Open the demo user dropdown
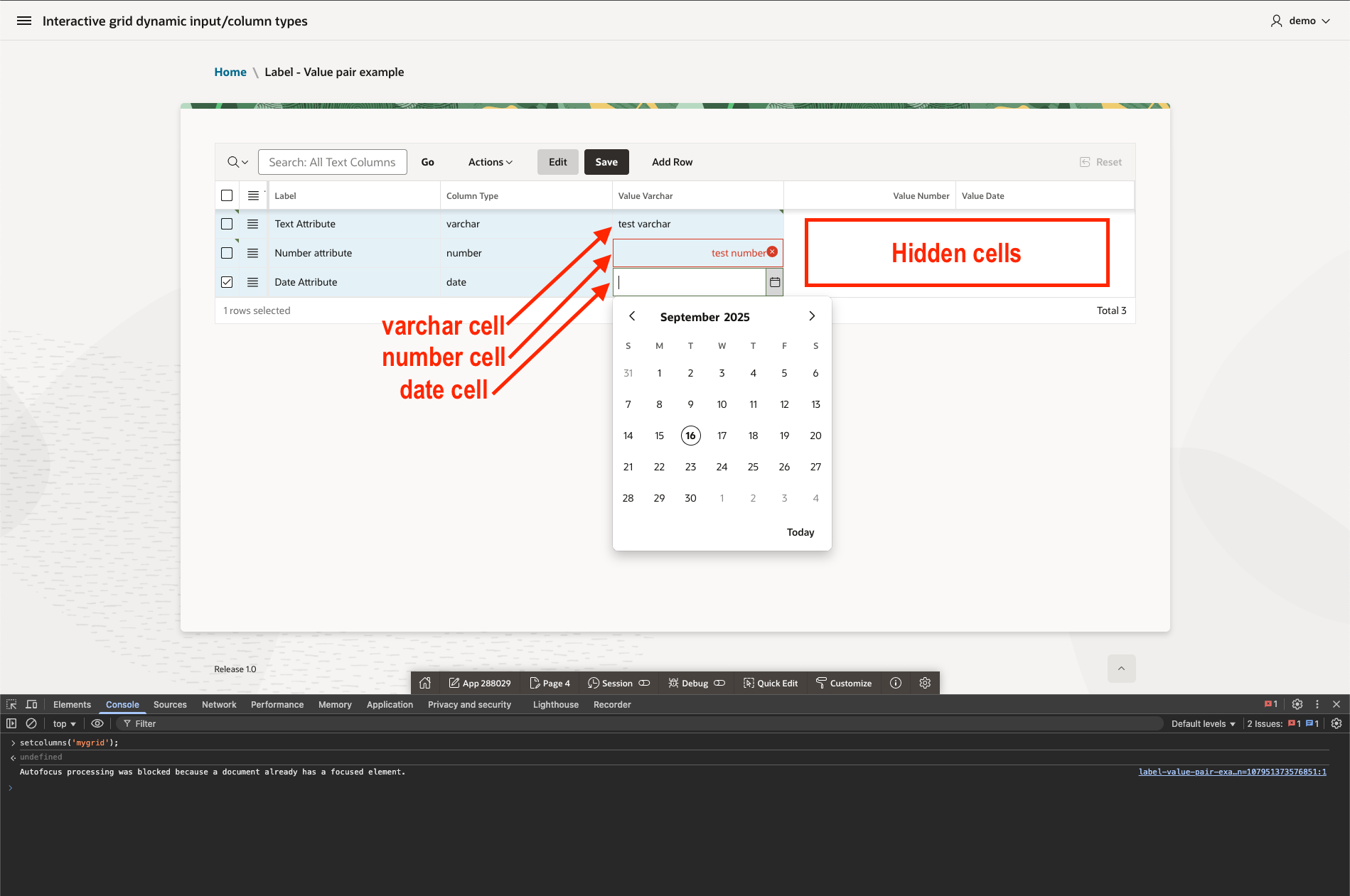1350x896 pixels. [1301, 21]
